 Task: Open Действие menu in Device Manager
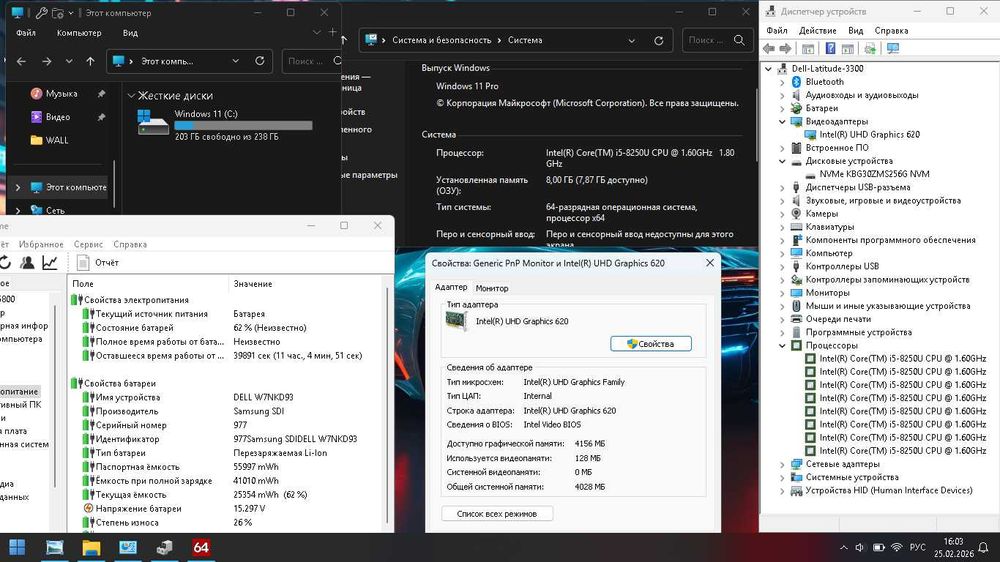[x=818, y=31]
